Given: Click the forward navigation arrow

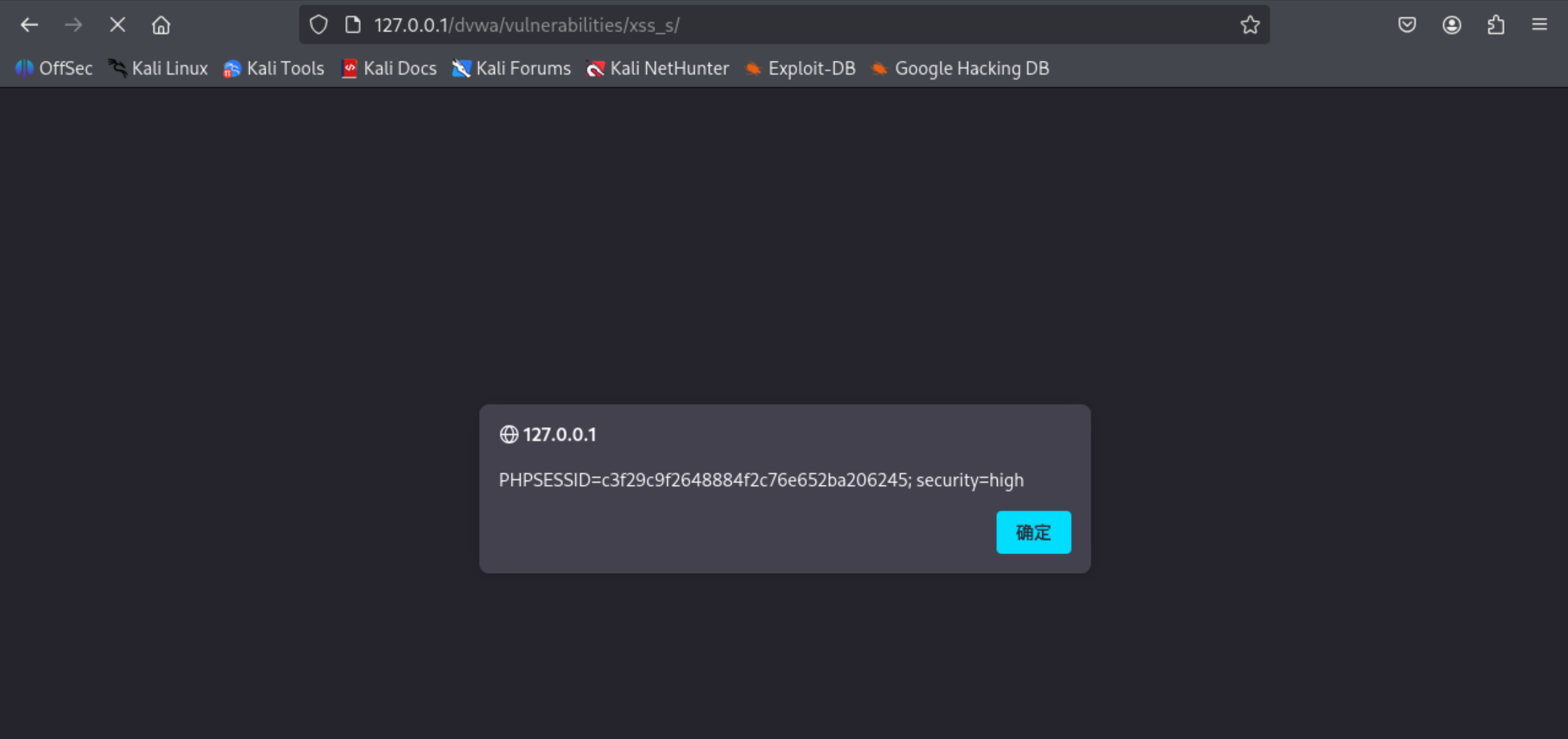Looking at the screenshot, I should click(73, 25).
